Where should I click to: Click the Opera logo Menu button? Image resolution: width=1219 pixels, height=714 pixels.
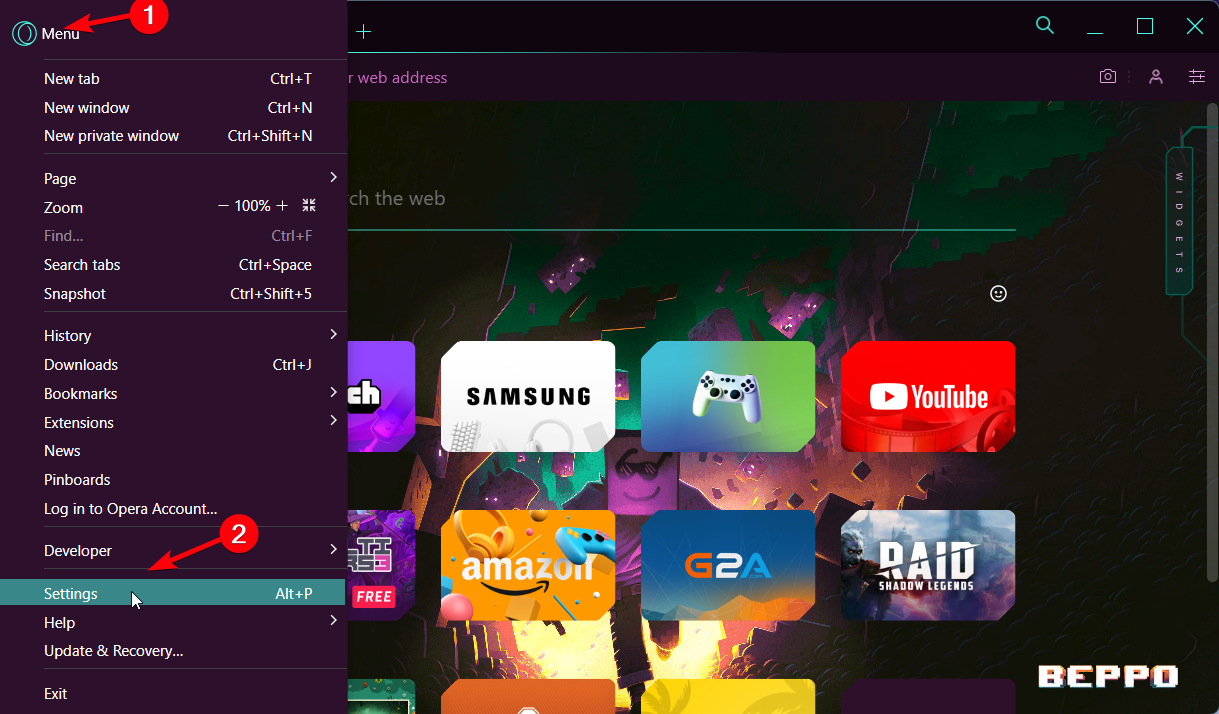(x=46, y=33)
